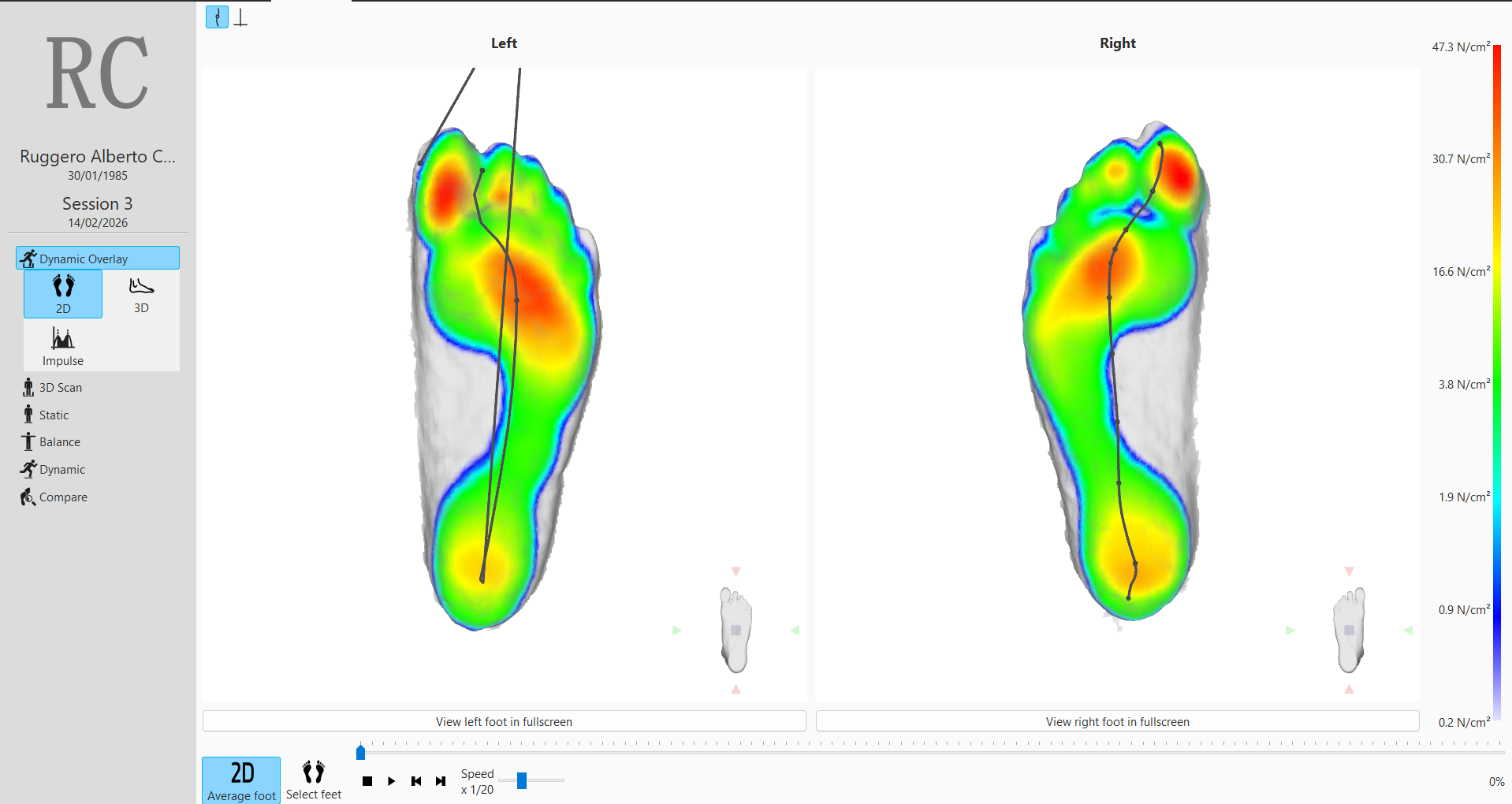The width and height of the screenshot is (1512, 804).
Task: Click the timeline position marker
Action: (x=360, y=751)
